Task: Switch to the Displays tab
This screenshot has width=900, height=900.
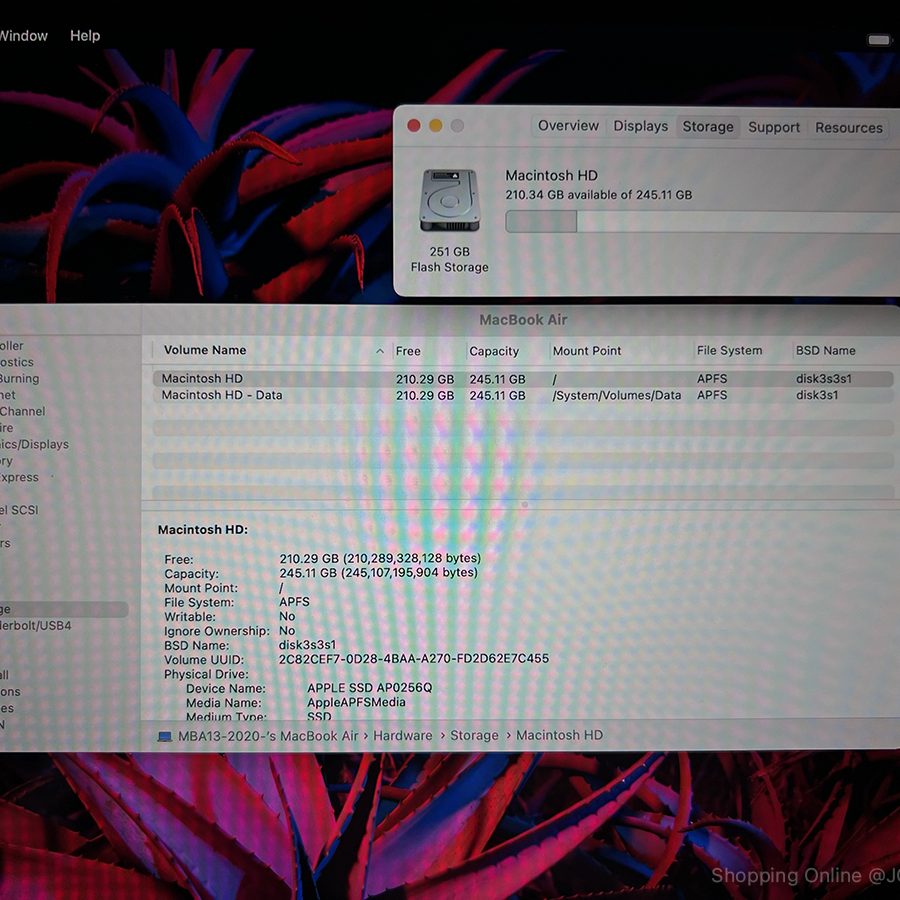Action: [x=641, y=126]
